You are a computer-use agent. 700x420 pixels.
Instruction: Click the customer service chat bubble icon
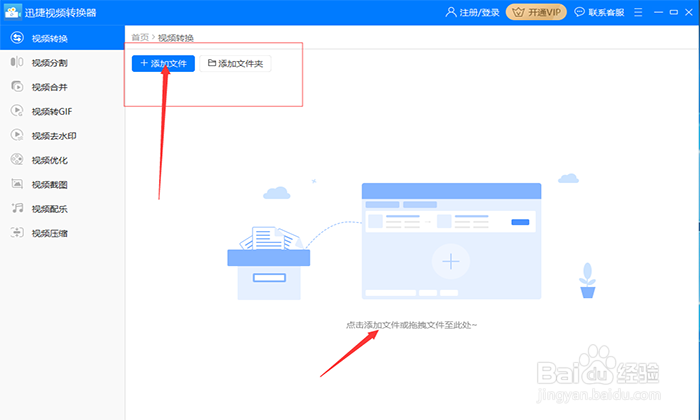click(x=579, y=12)
